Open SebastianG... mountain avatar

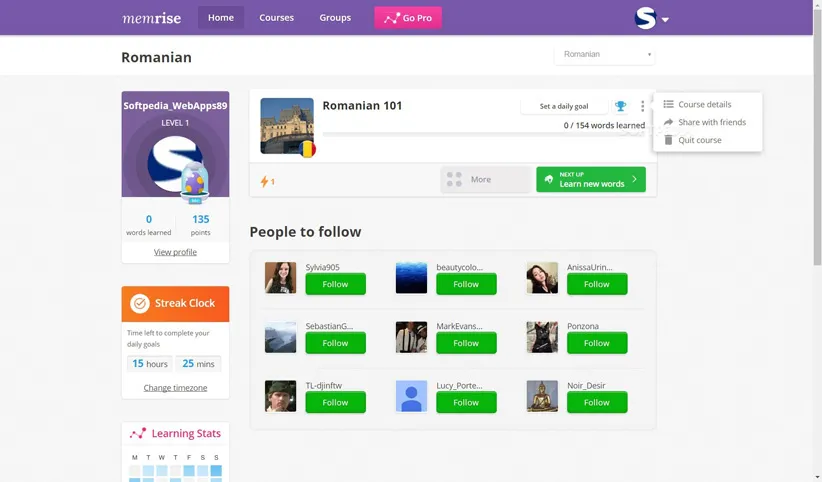coord(280,337)
